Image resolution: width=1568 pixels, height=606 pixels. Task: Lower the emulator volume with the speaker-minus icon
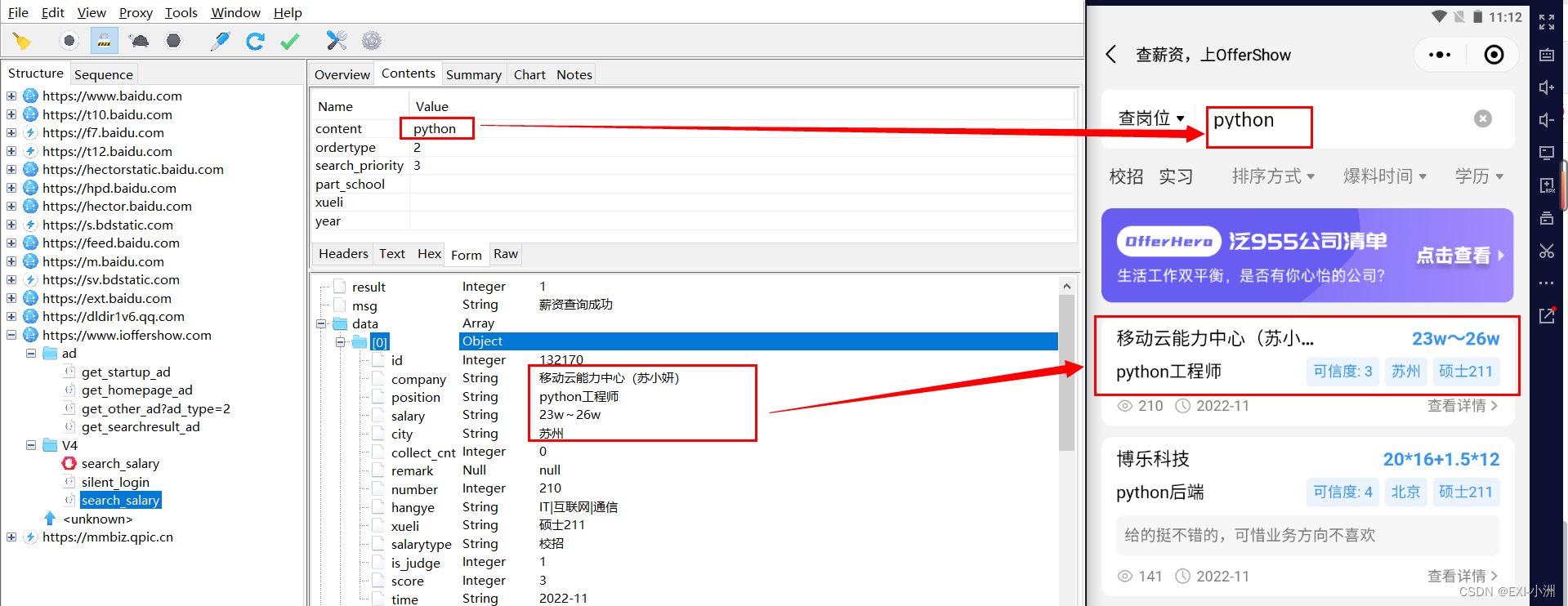pos(1547,120)
